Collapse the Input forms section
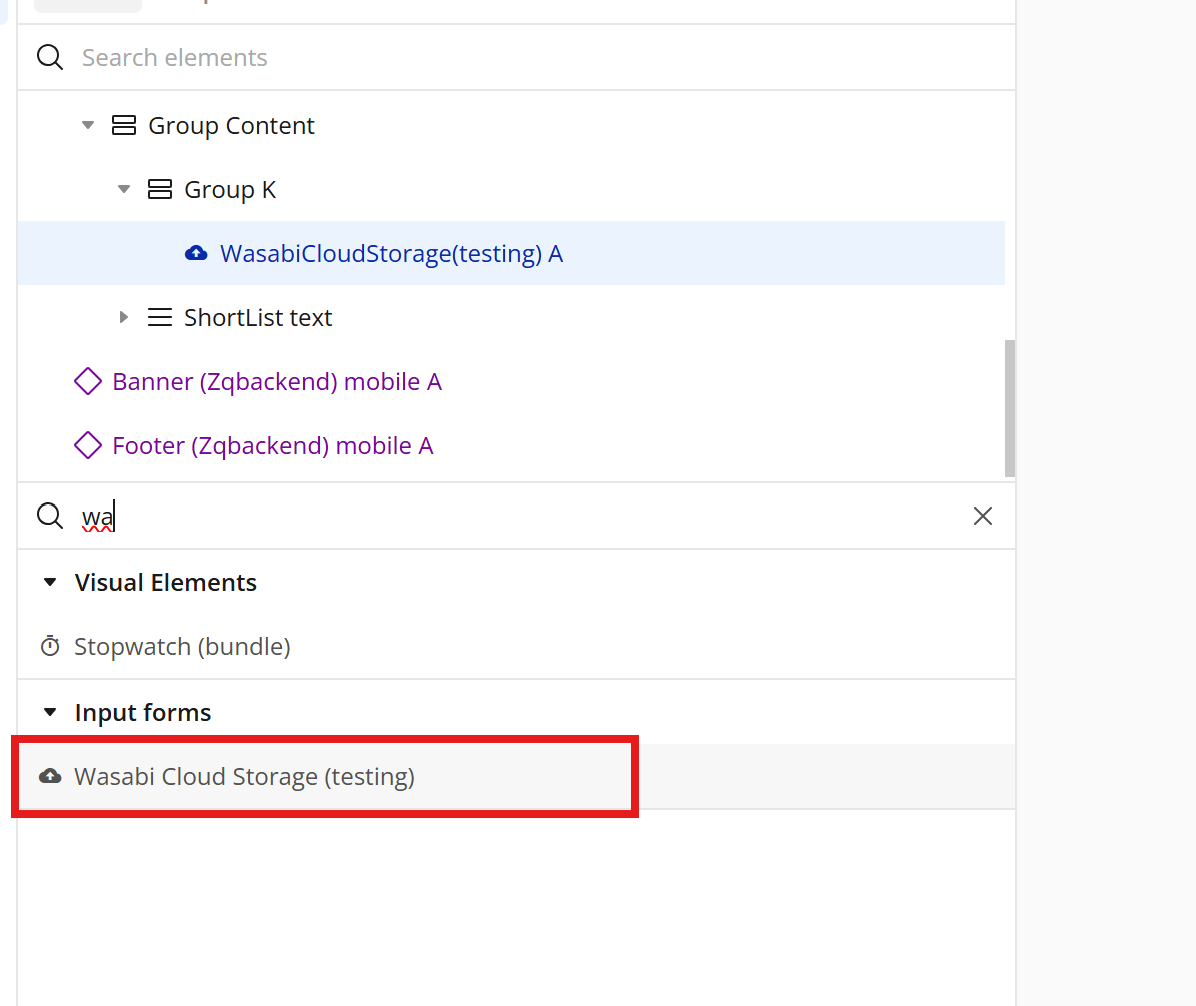Screen dimensions: 1196x1006 50,713
